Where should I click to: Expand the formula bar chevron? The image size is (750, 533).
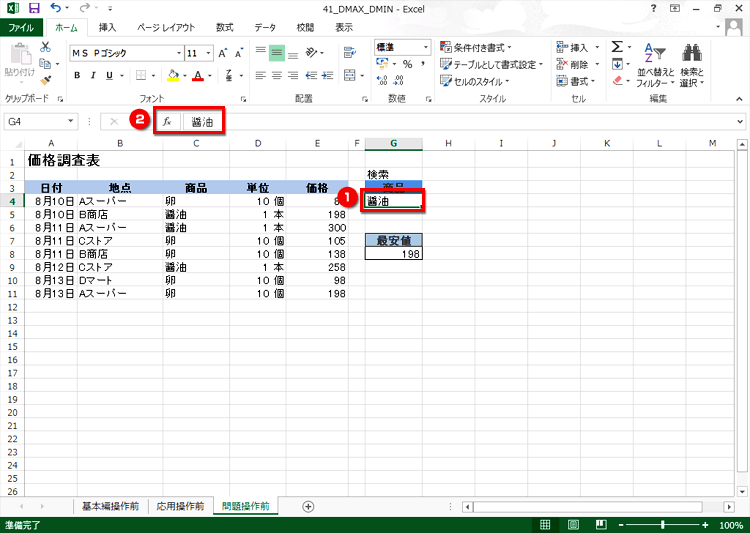coord(740,122)
